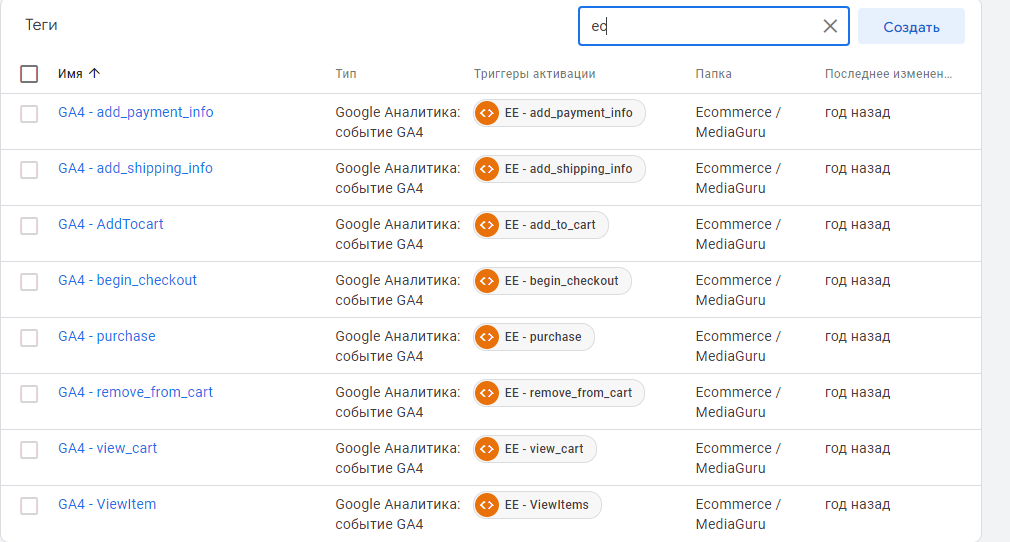Open the EE - remove_from_cart trigger chip
The width and height of the screenshot is (1010, 542).
tap(559, 393)
